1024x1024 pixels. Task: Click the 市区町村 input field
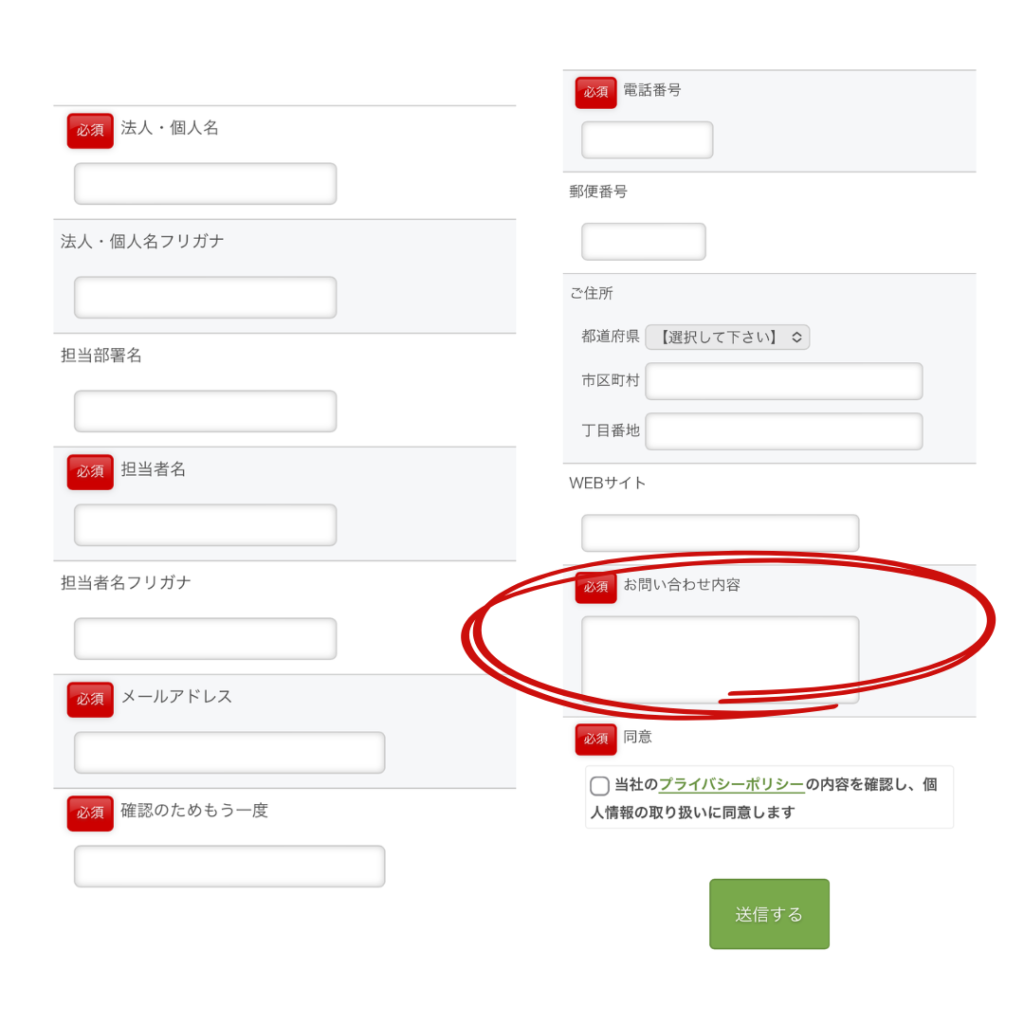784,381
